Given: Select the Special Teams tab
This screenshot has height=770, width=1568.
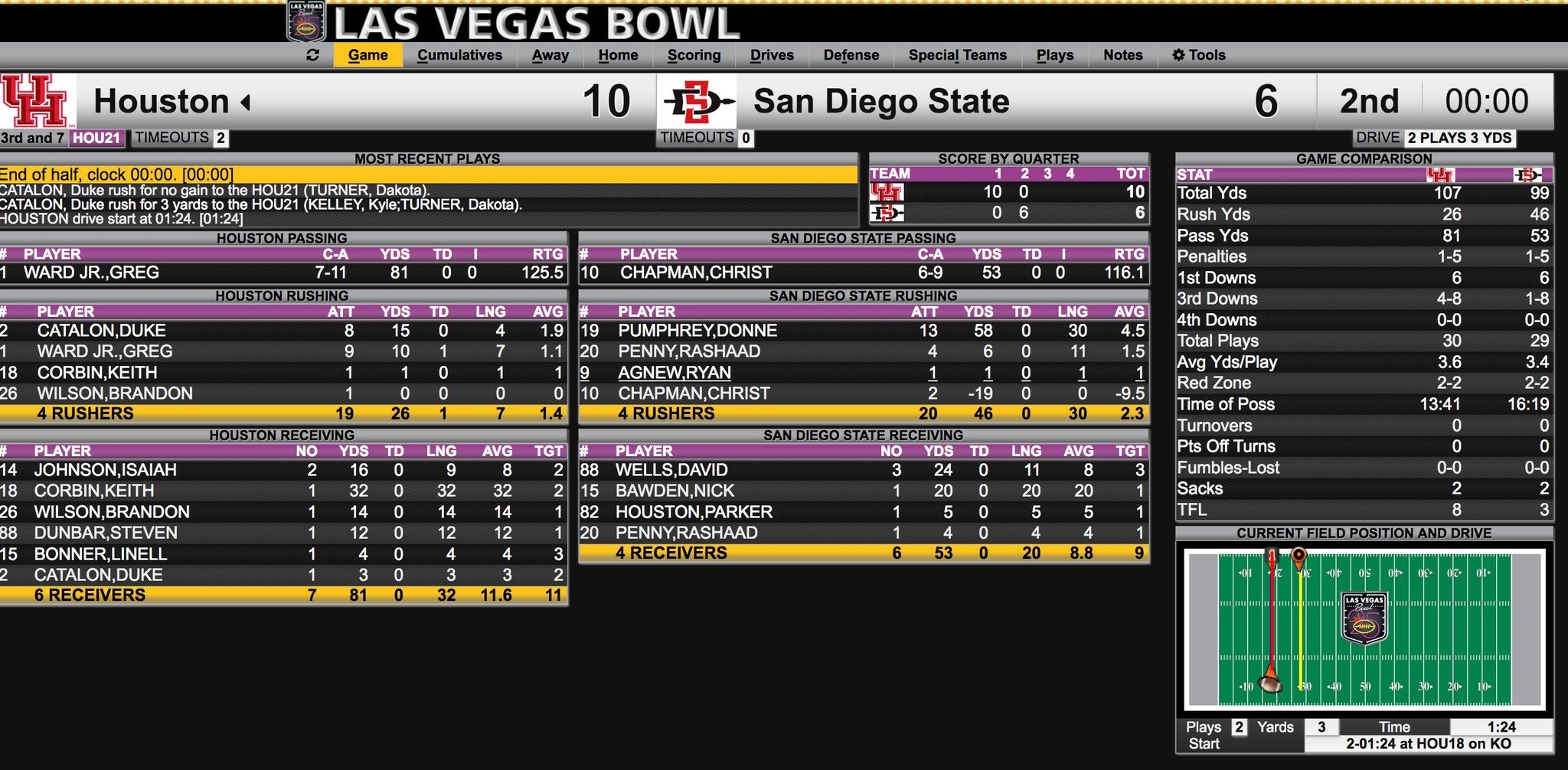Looking at the screenshot, I should point(958,55).
